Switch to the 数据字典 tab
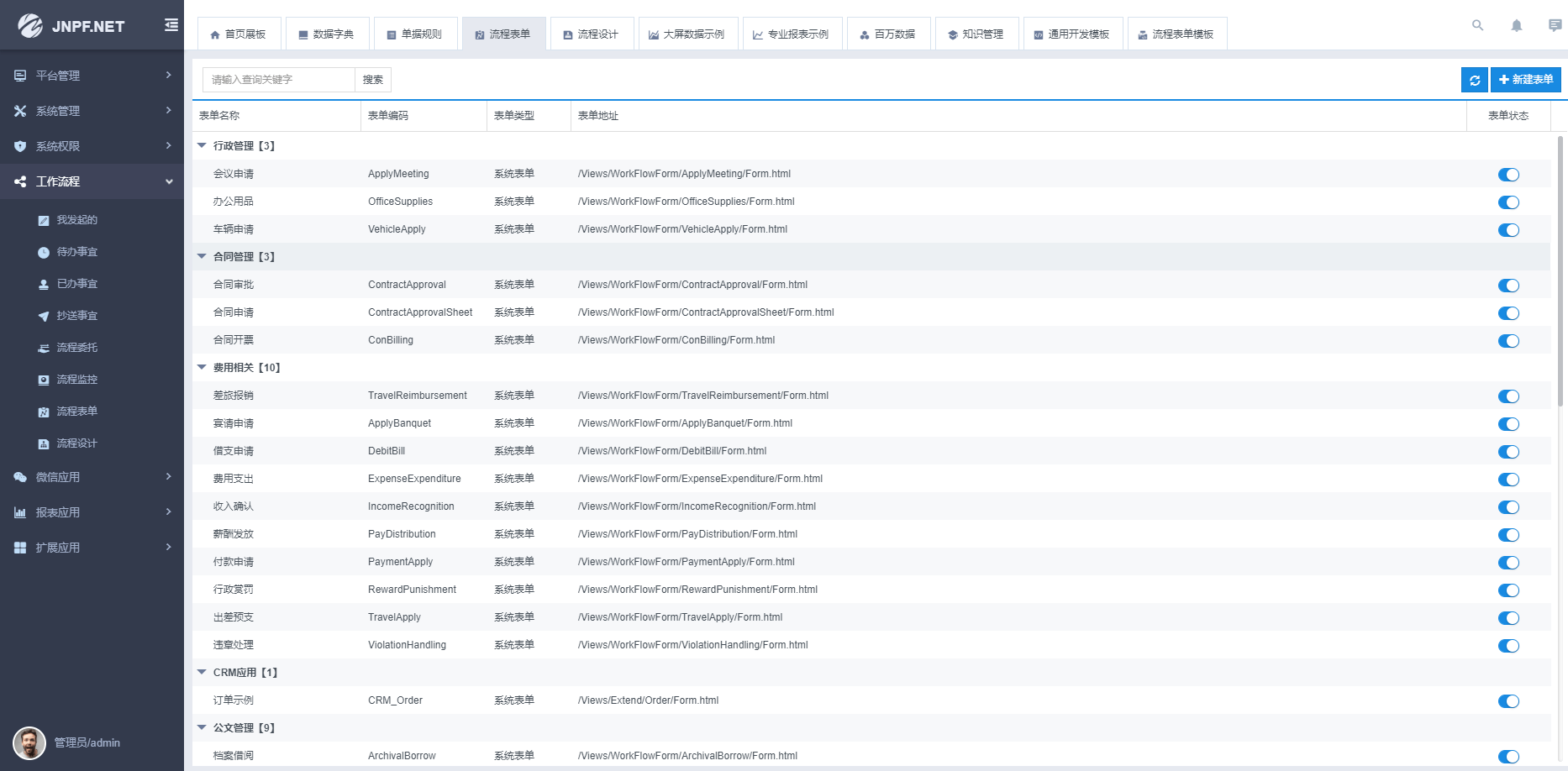This screenshot has width=1568, height=771. (326, 34)
